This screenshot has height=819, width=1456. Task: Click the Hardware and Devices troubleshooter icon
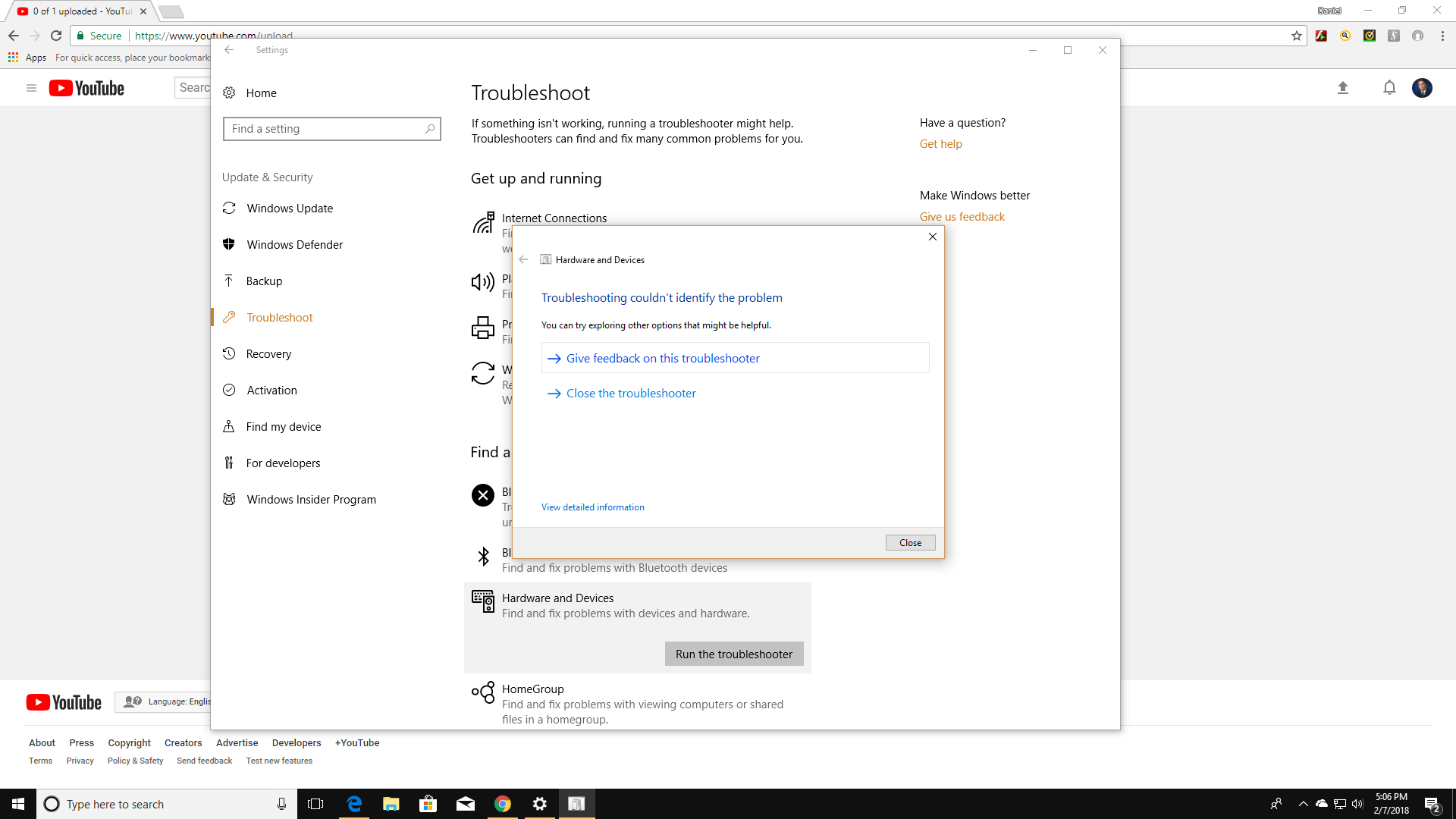coord(483,601)
